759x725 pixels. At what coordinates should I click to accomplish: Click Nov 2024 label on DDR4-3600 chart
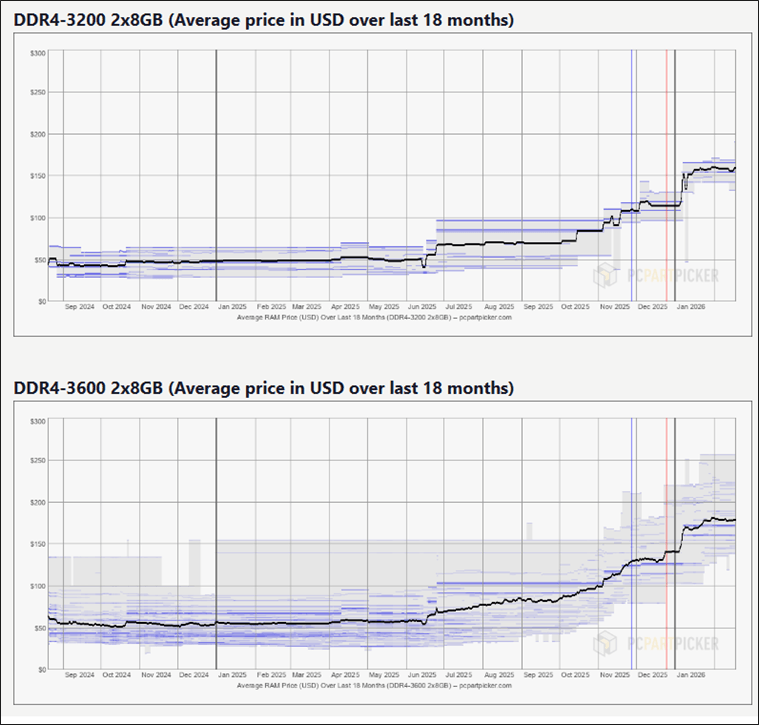[156, 675]
